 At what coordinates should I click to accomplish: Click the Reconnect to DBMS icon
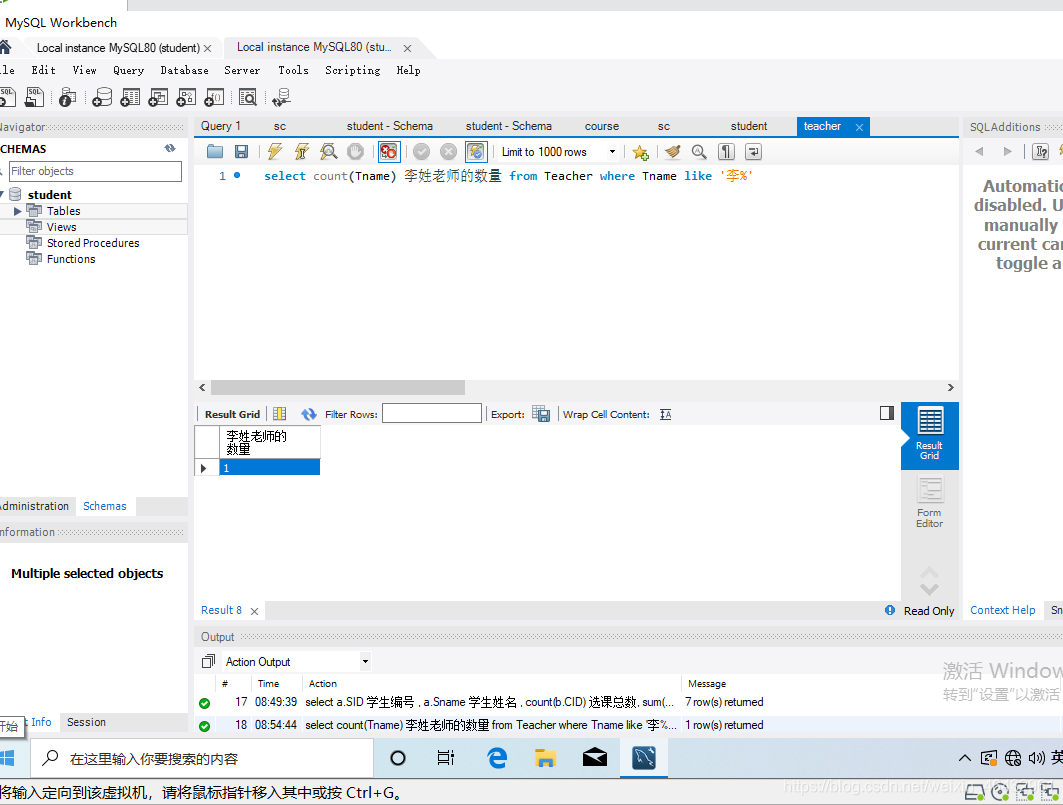(281, 97)
